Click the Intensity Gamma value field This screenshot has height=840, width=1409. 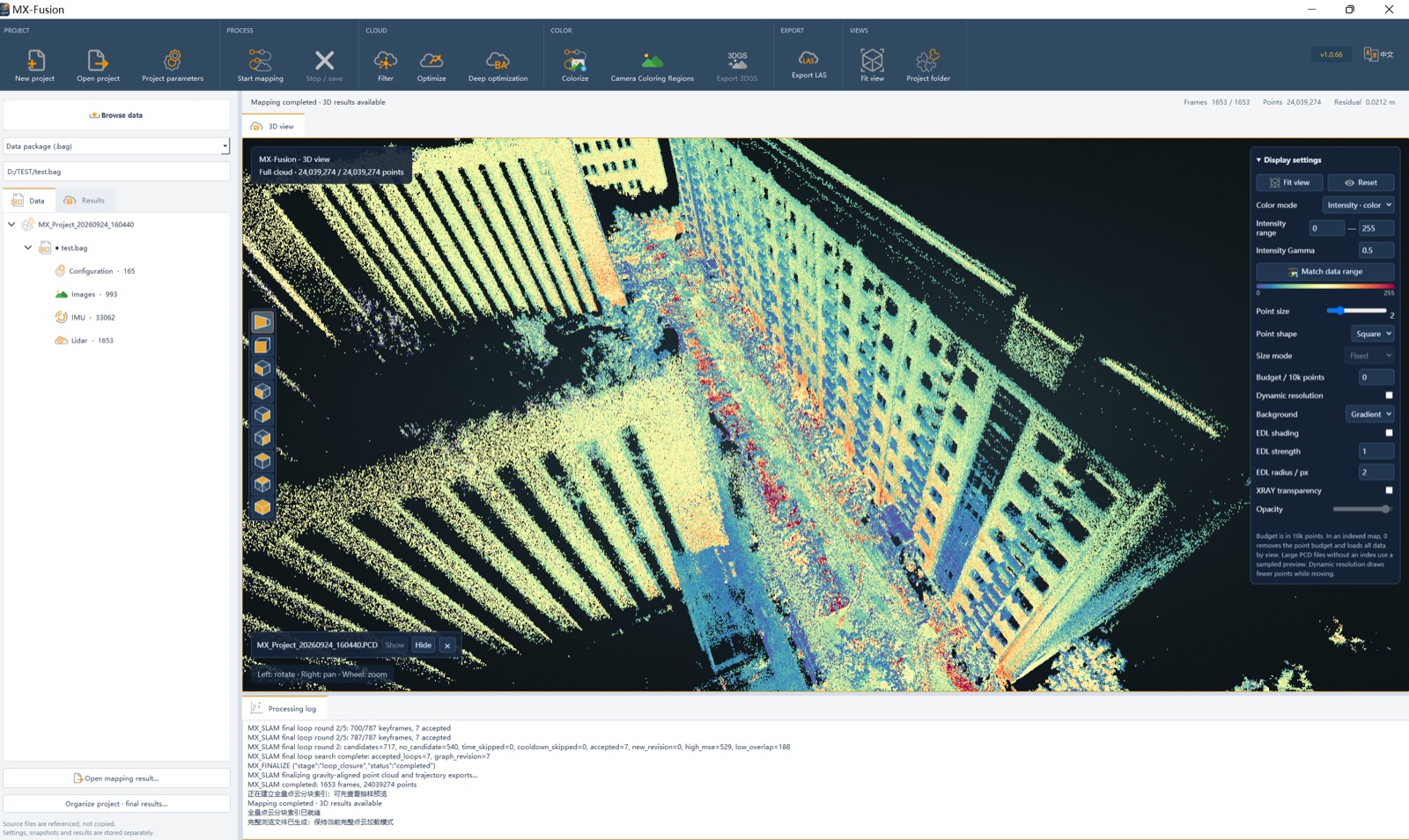tap(1376, 250)
